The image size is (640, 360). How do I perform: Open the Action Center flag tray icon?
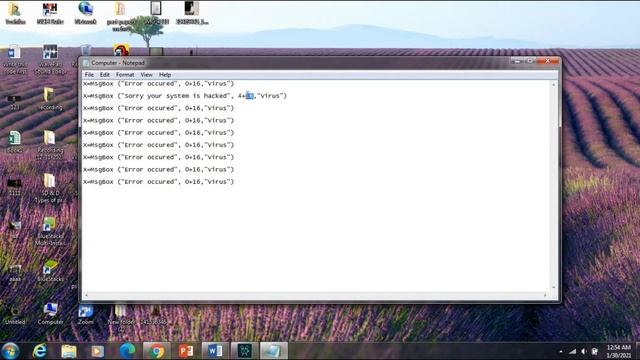pos(595,351)
